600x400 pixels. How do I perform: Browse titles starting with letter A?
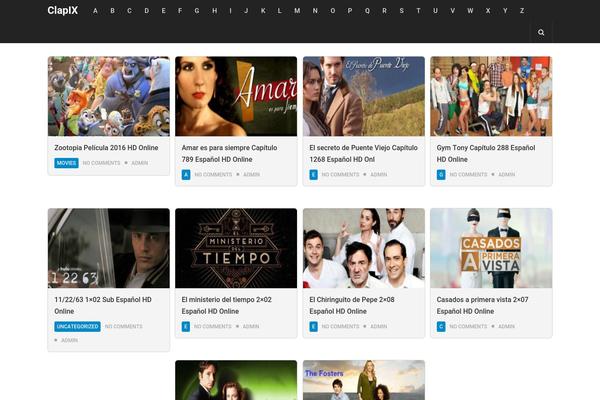tap(95, 11)
